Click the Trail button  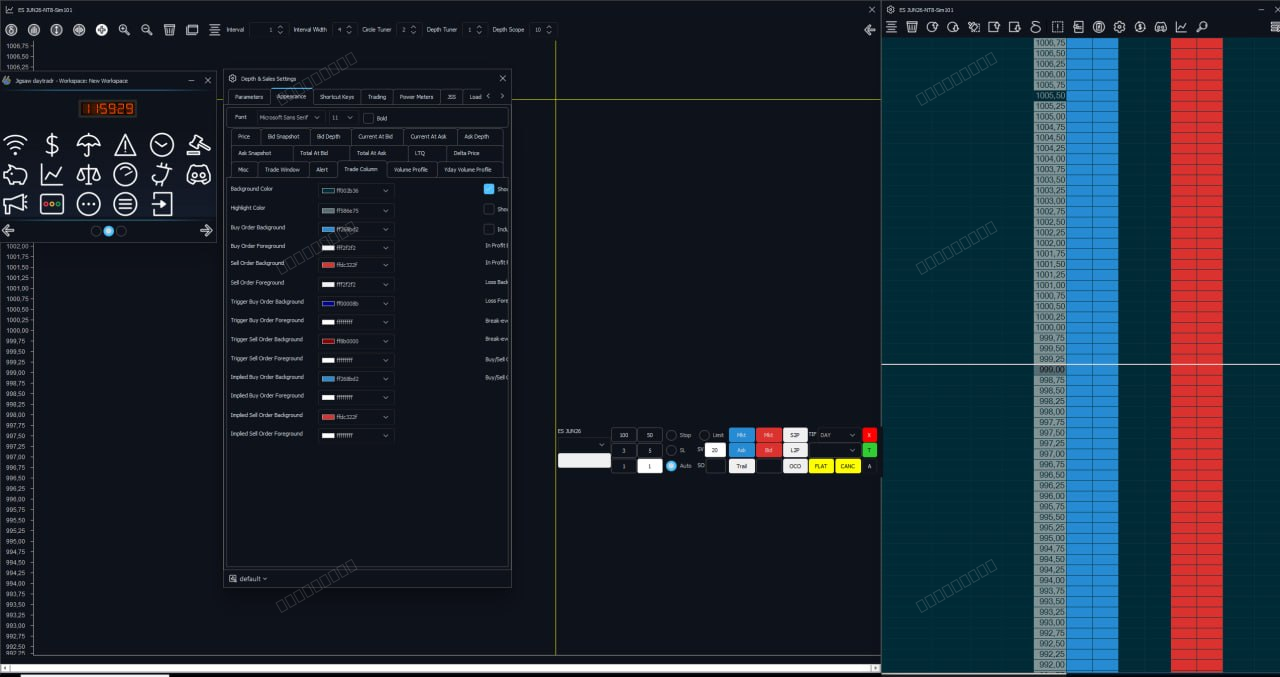(742, 466)
